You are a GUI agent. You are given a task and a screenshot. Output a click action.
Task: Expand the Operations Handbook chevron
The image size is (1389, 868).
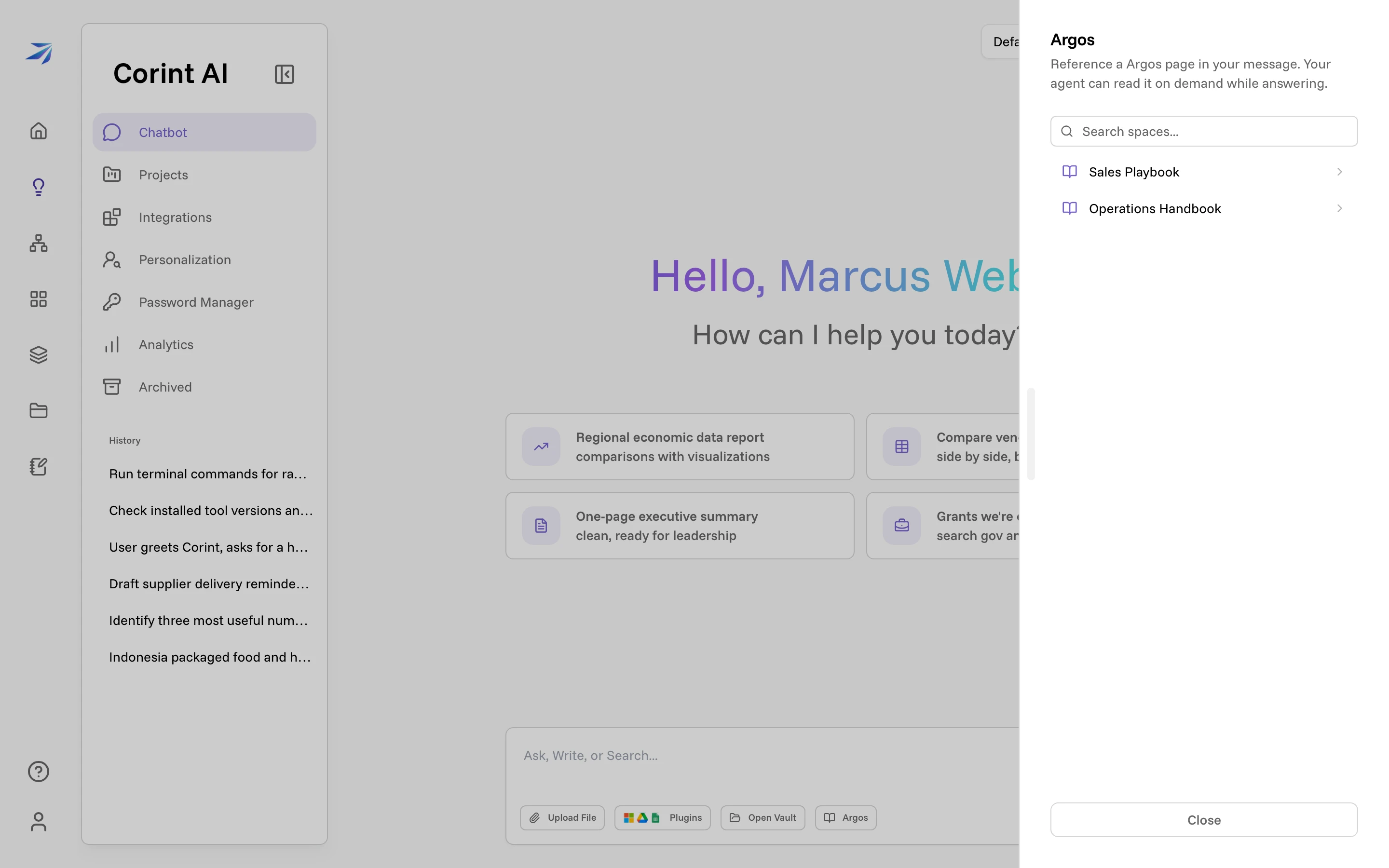click(1340, 208)
